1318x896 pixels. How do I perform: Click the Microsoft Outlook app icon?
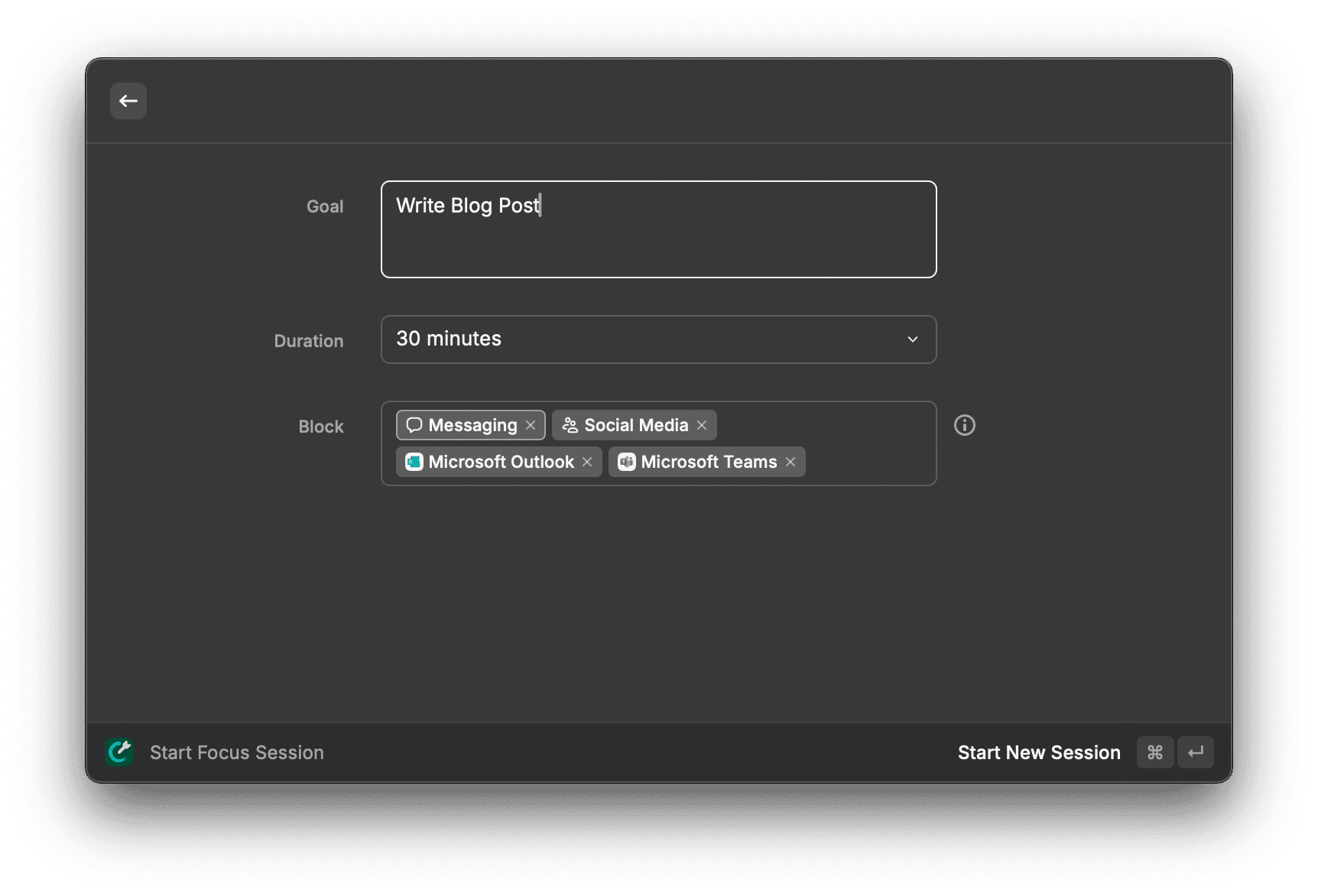tap(414, 462)
